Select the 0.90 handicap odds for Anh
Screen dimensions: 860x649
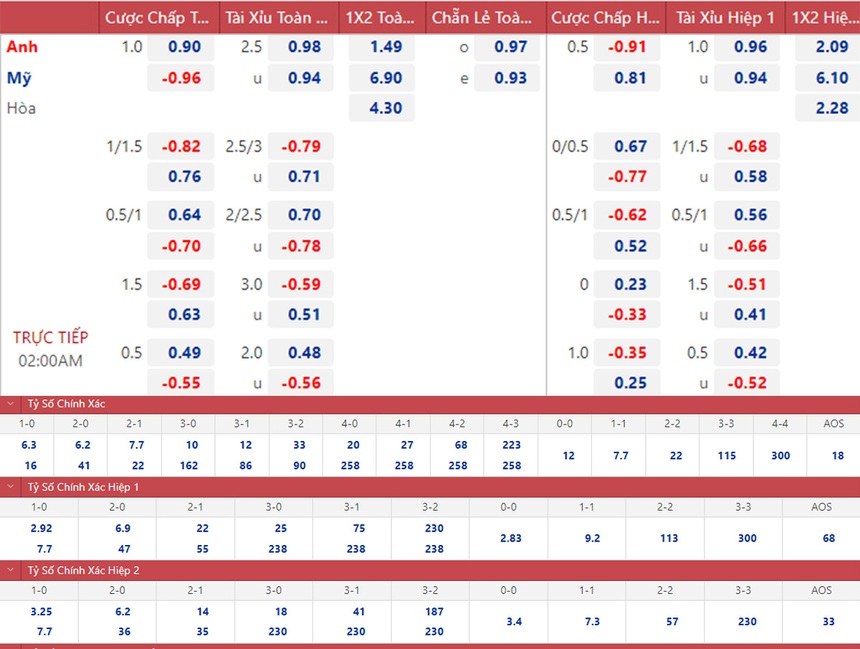(185, 47)
